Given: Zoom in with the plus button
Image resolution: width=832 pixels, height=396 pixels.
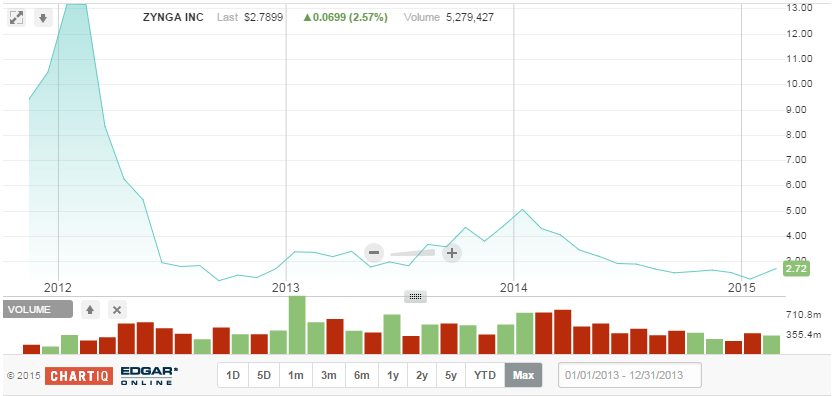Looking at the screenshot, I should click(x=452, y=253).
